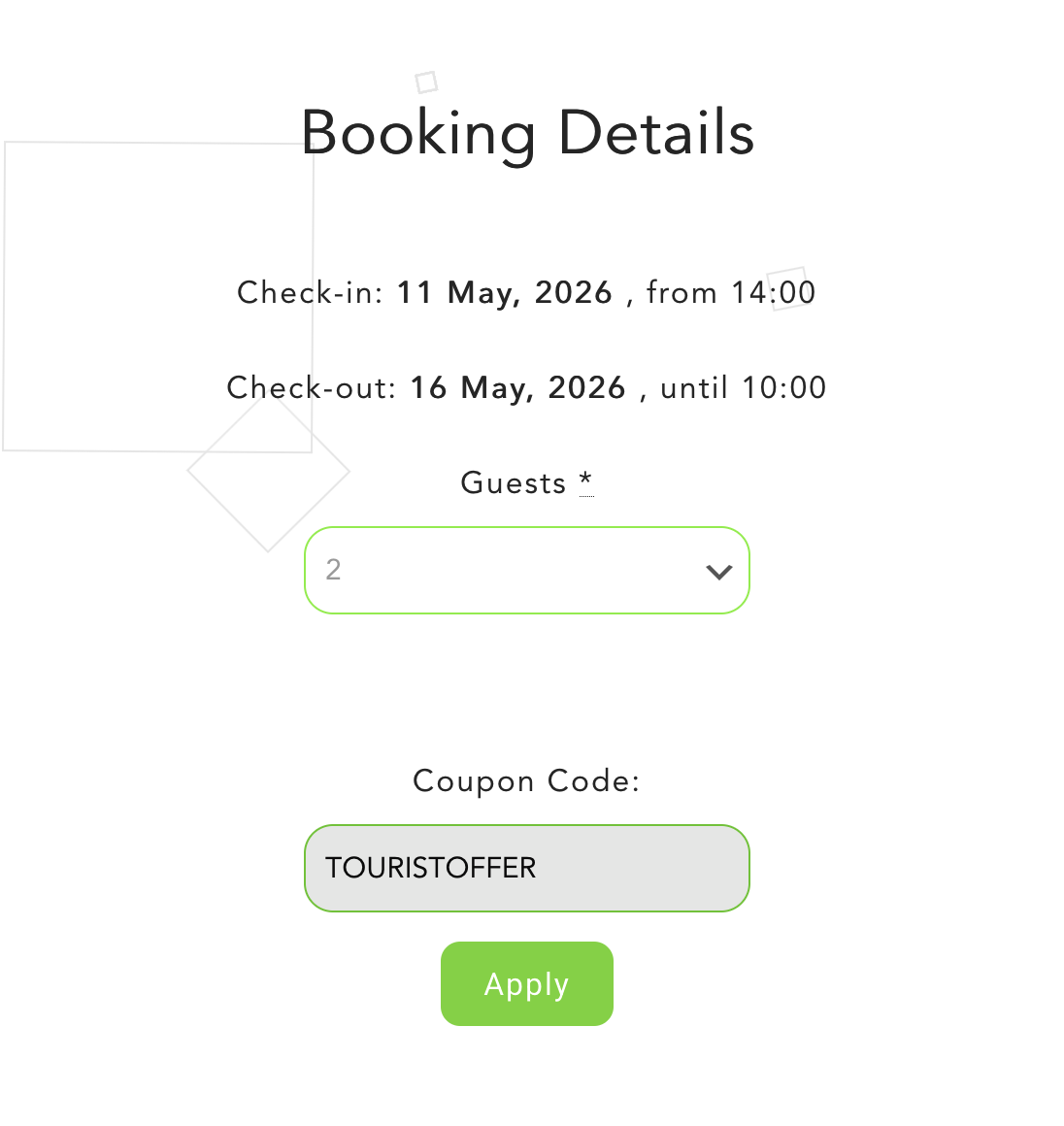This screenshot has width=1064, height=1126.
Task: Click the TOURISTOFFER coupon text
Action: [x=430, y=868]
